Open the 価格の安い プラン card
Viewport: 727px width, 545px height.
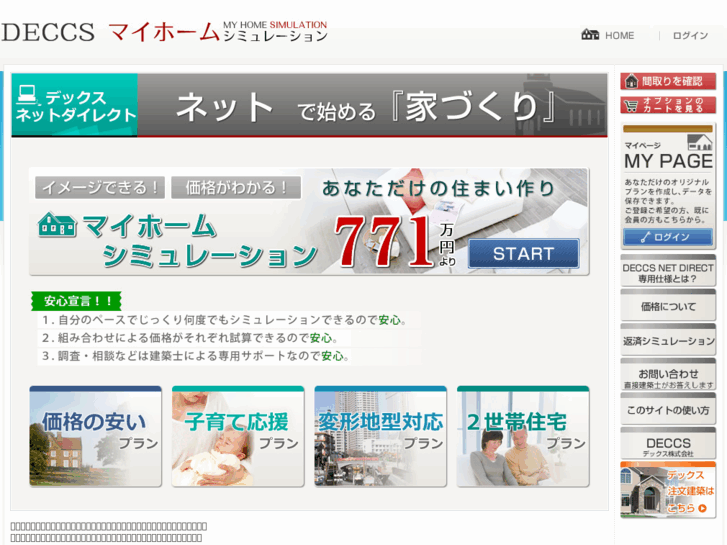(96, 436)
